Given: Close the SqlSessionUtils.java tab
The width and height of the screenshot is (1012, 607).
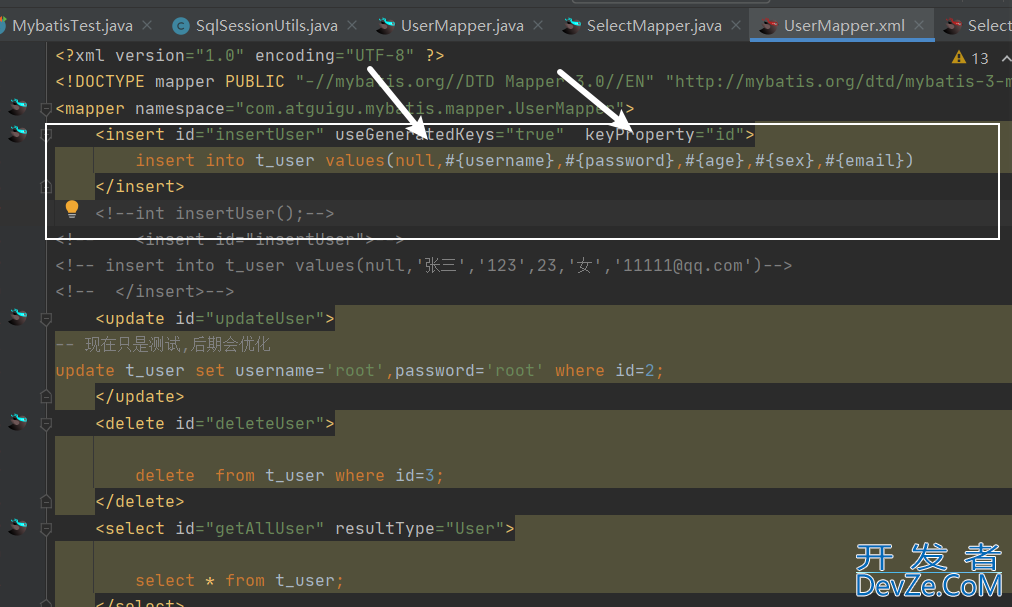Looking at the screenshot, I should tap(352, 25).
